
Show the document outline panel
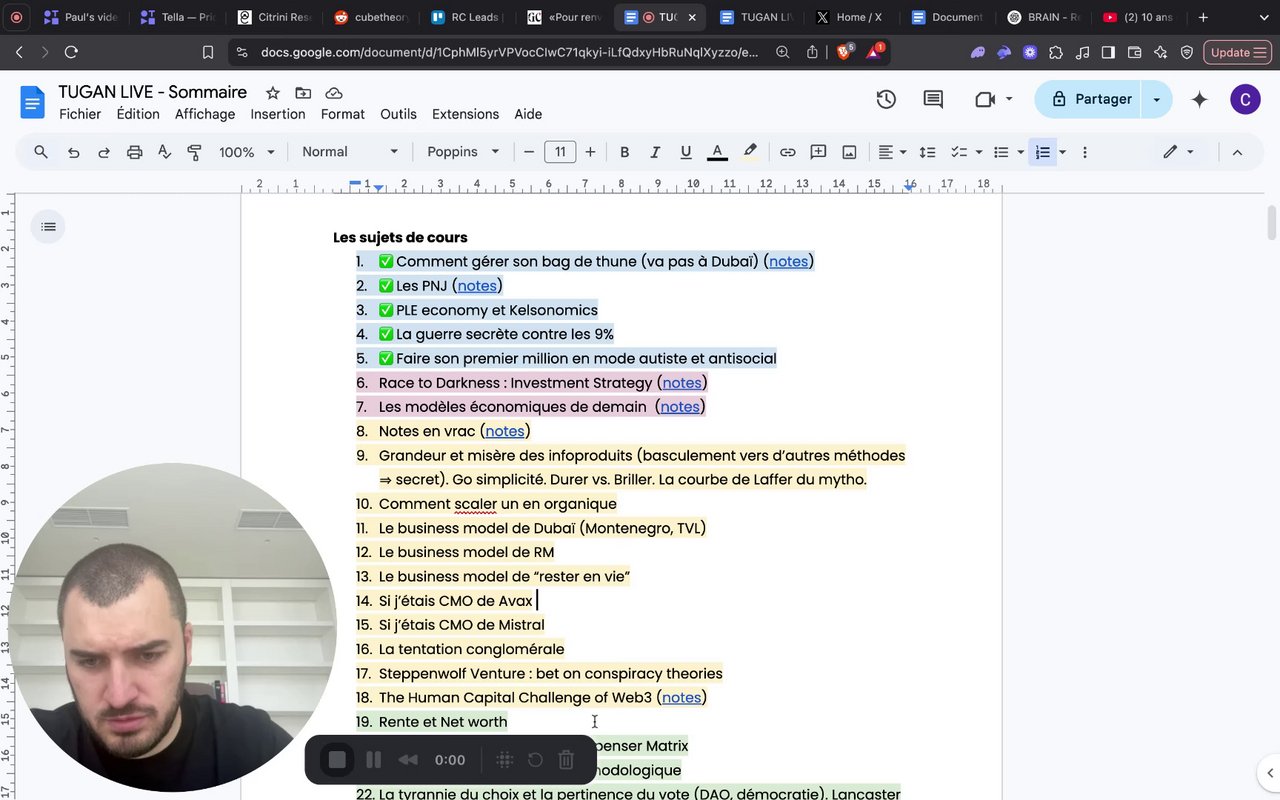[x=48, y=227]
